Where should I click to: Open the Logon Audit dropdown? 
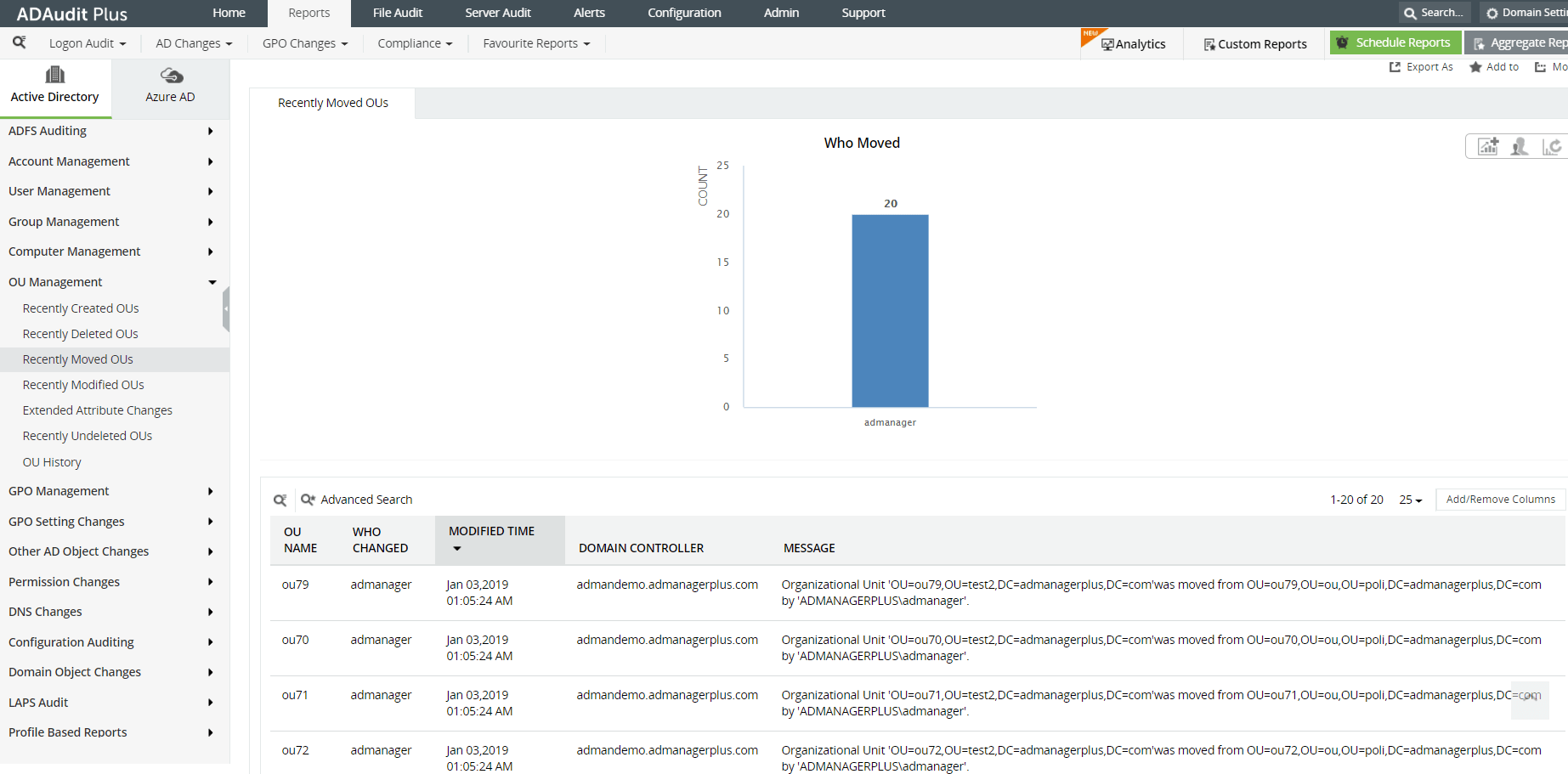(x=88, y=43)
